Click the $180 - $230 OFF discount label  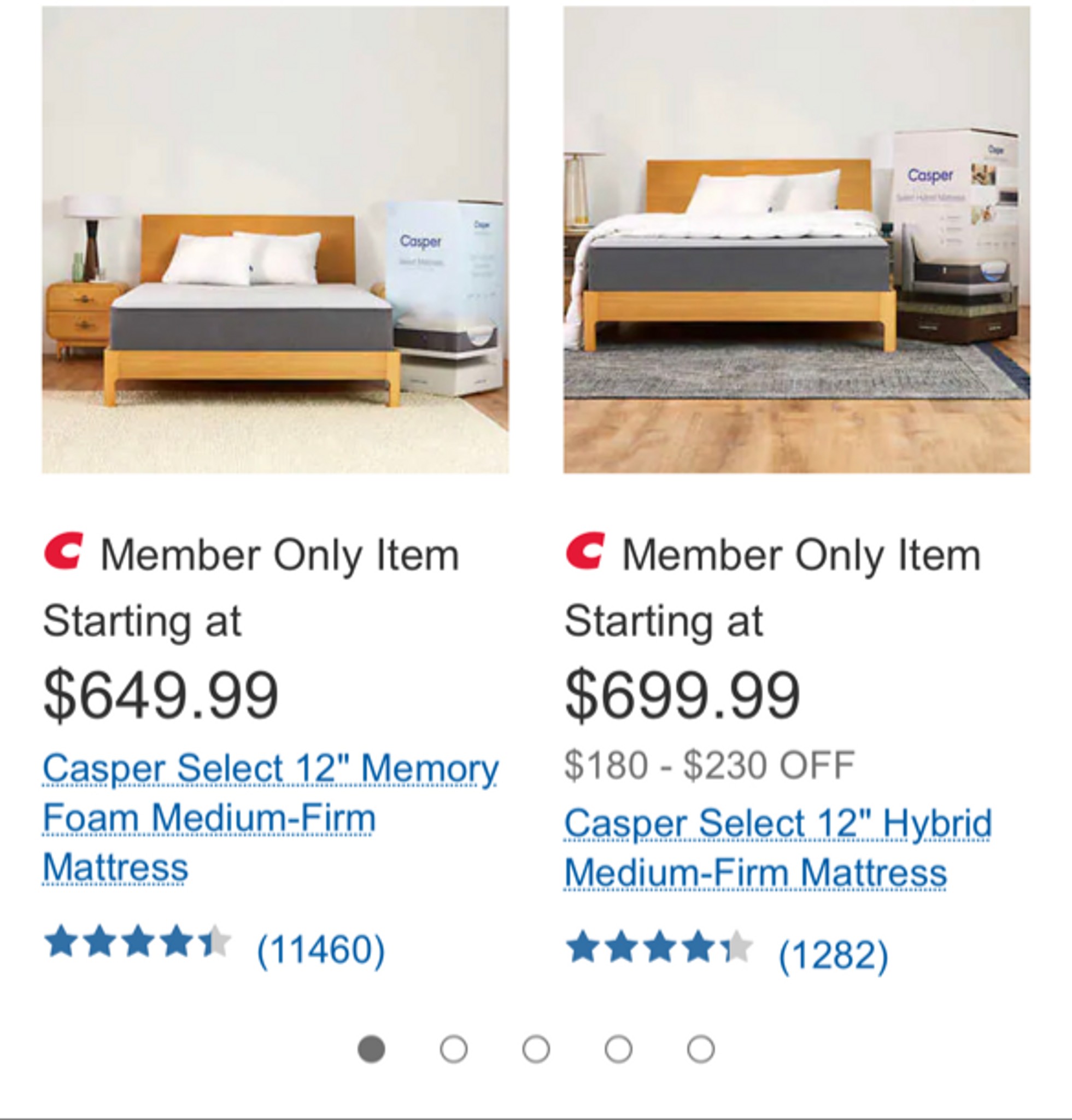click(710, 765)
